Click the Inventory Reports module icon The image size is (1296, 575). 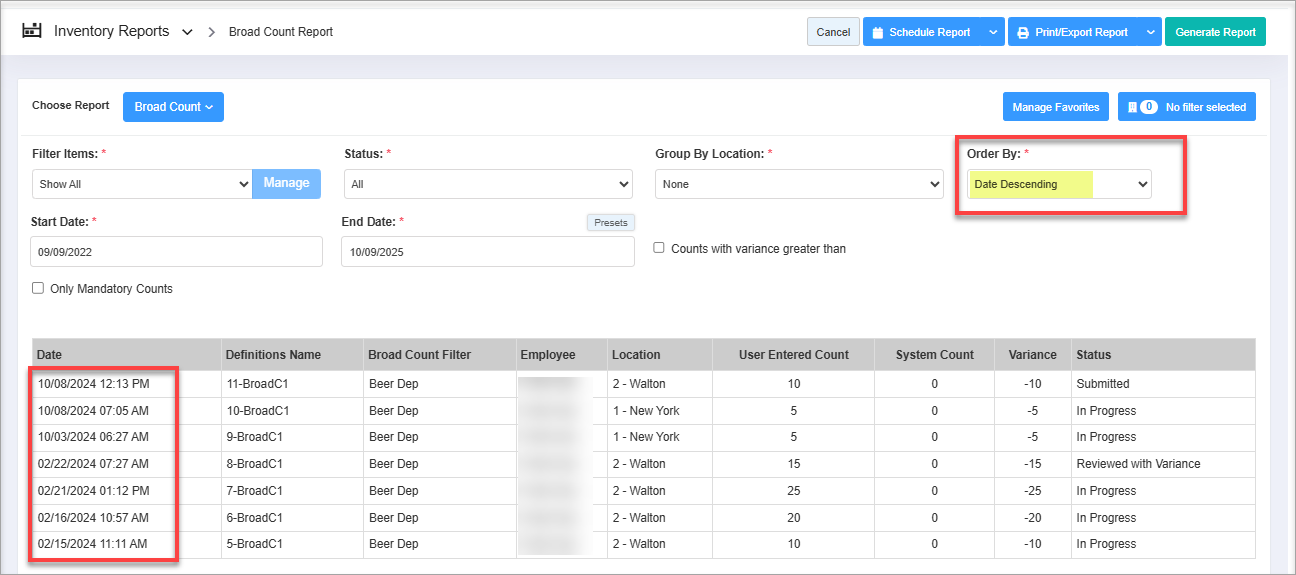click(x=32, y=31)
